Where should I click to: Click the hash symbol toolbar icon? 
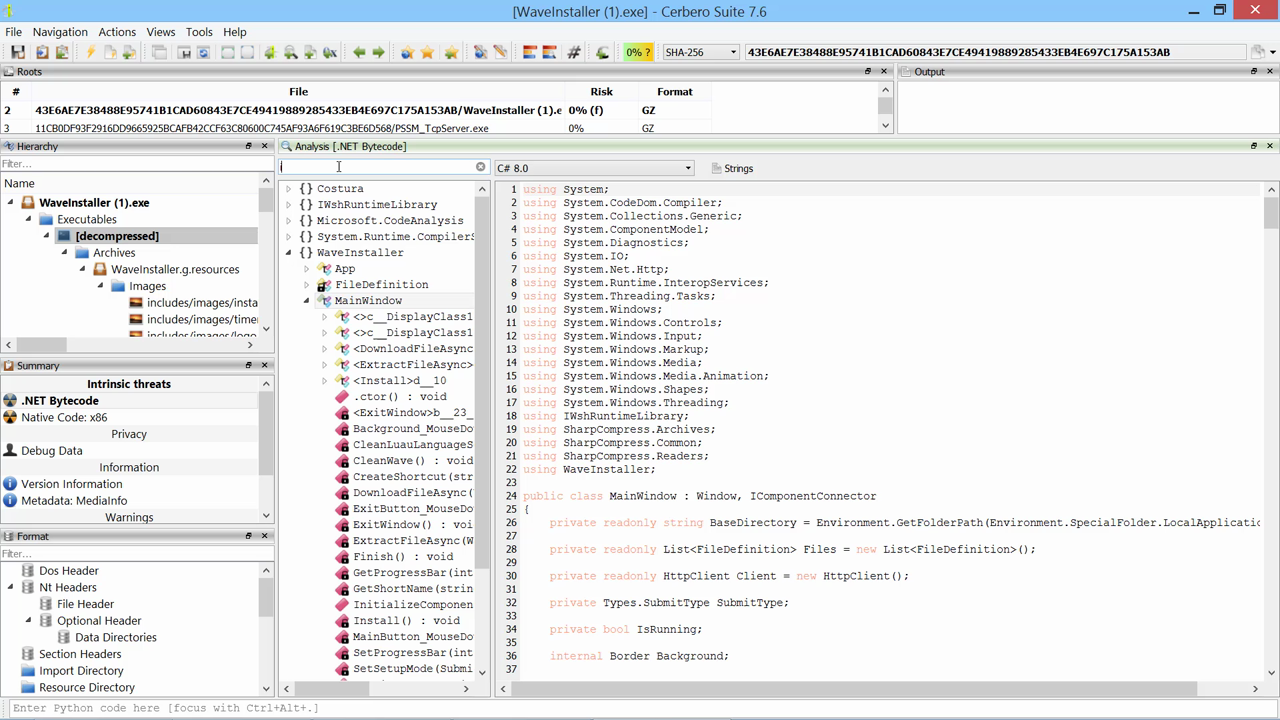[574, 52]
